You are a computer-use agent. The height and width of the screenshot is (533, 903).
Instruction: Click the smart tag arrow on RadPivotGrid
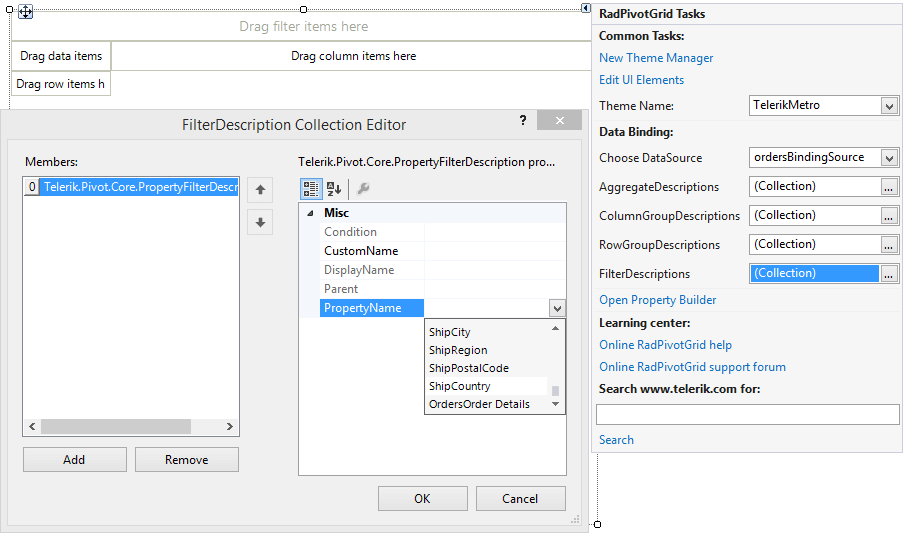tap(585, 8)
